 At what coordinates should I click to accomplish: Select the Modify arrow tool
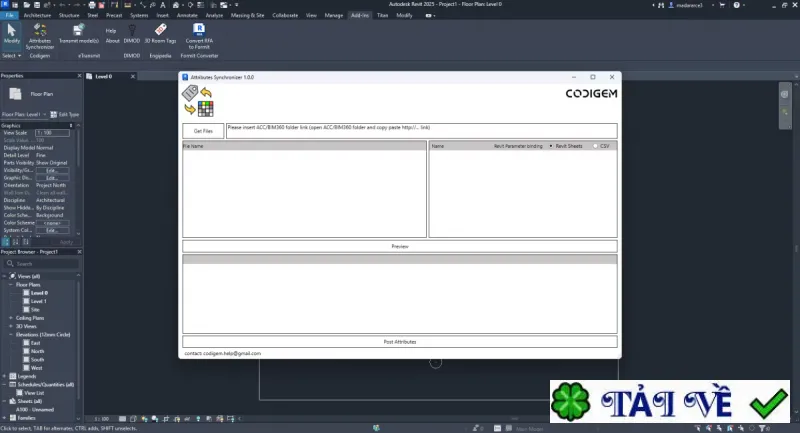[12, 34]
